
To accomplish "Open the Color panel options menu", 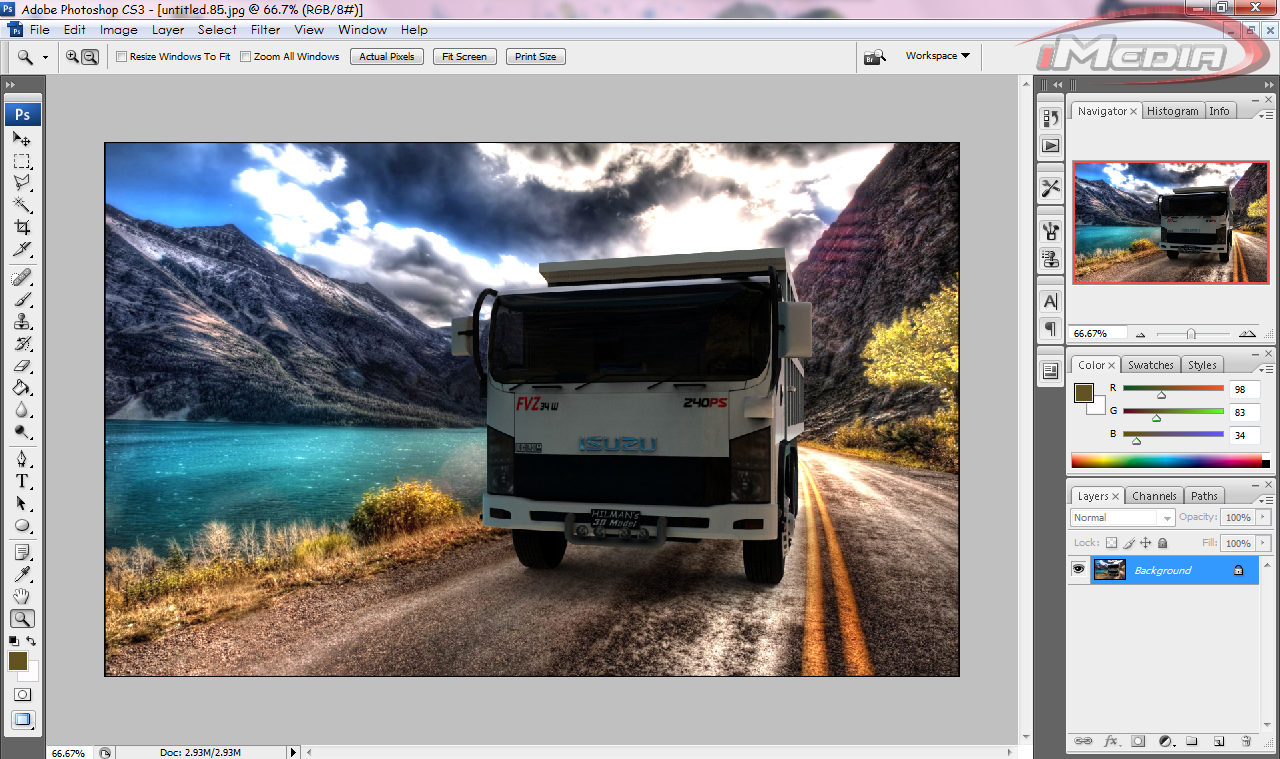I will [1266, 370].
